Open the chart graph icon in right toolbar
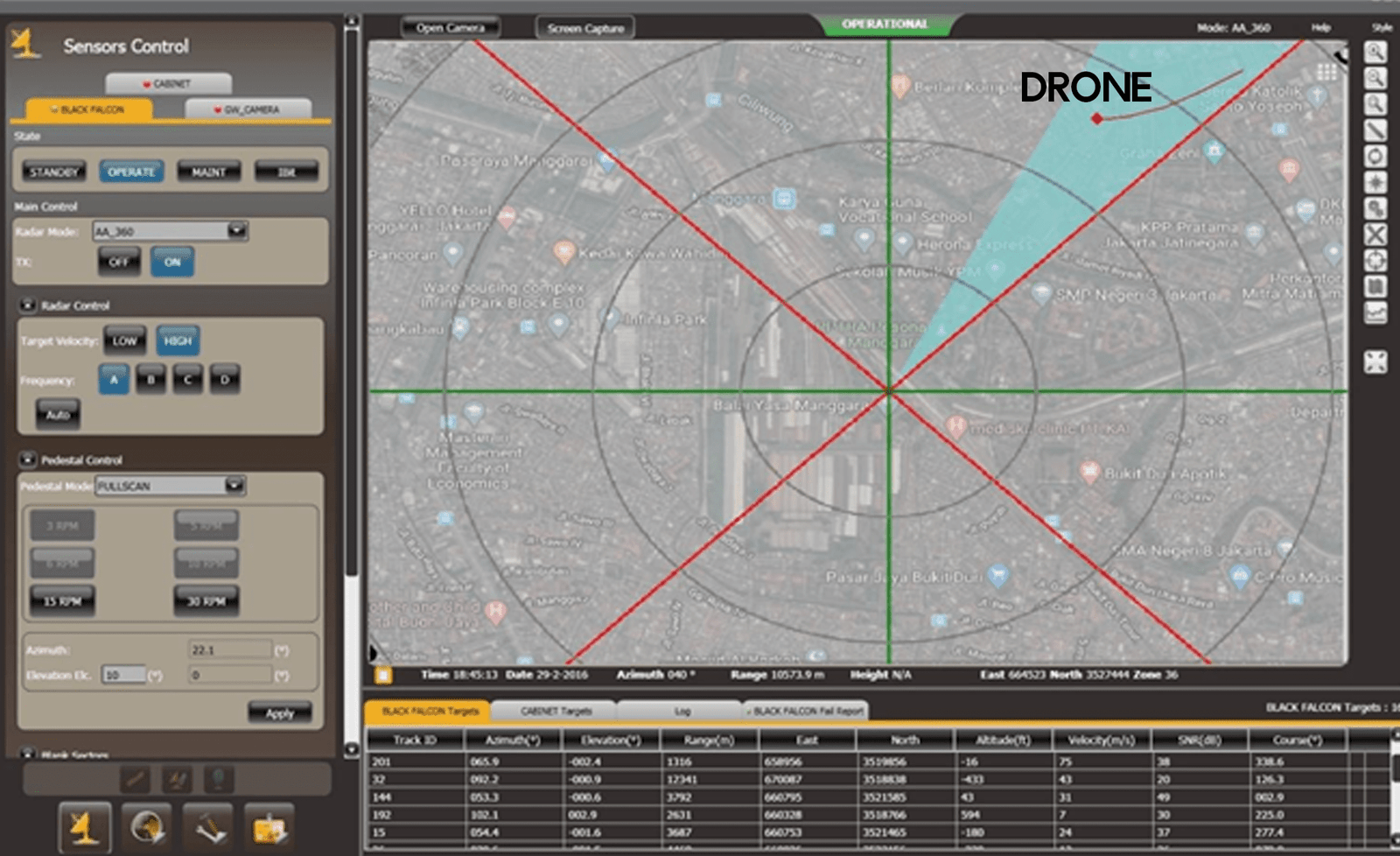1400x856 pixels. (1375, 312)
